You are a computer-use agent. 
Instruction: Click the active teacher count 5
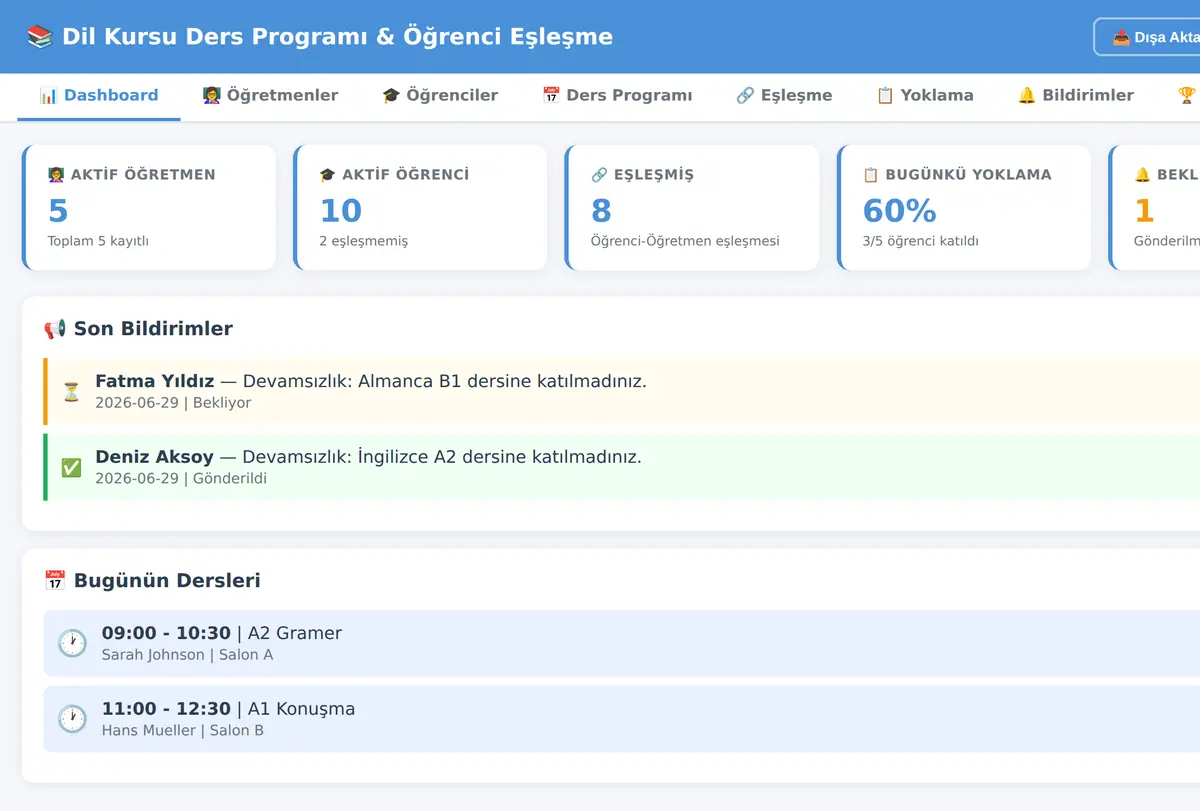58,211
